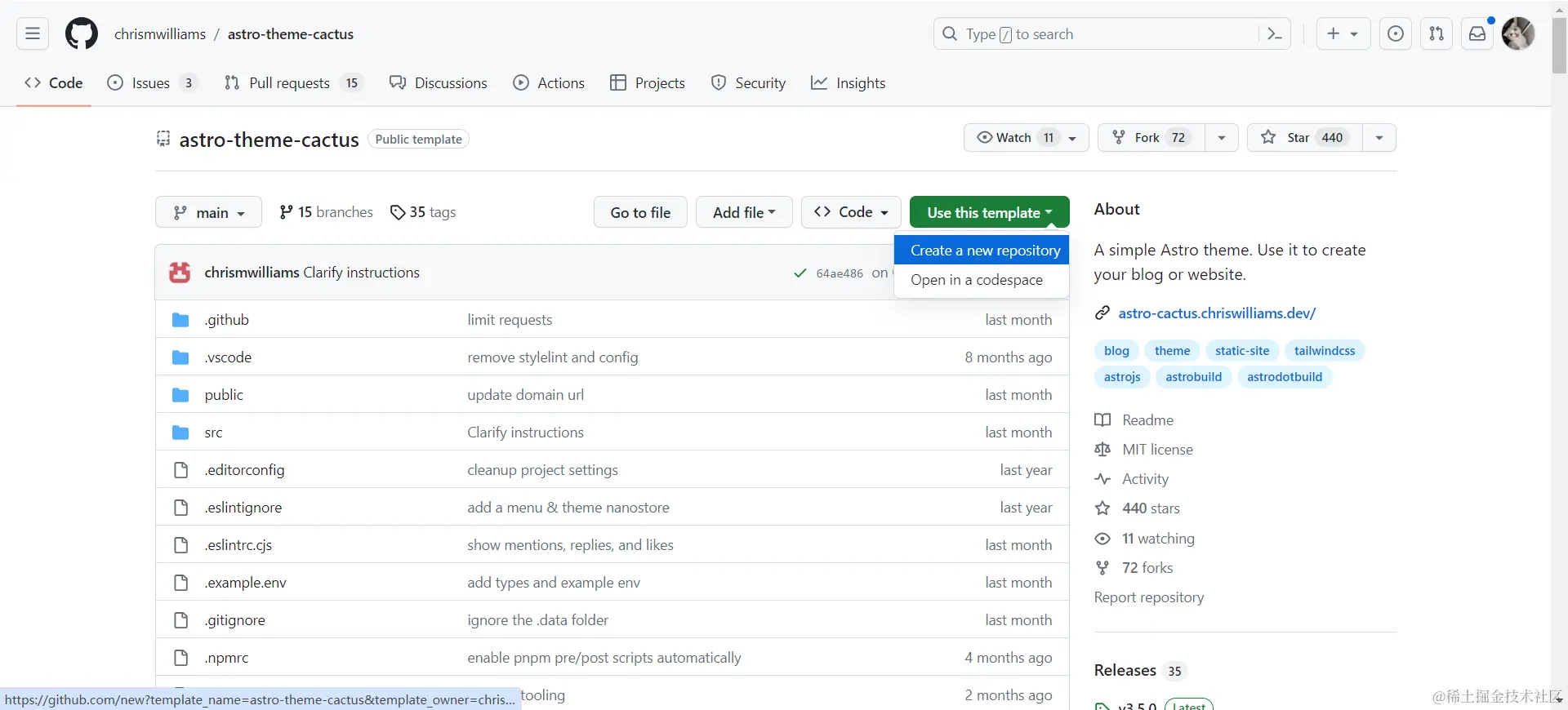Open the command palette icon in search bar

pos(1274,34)
